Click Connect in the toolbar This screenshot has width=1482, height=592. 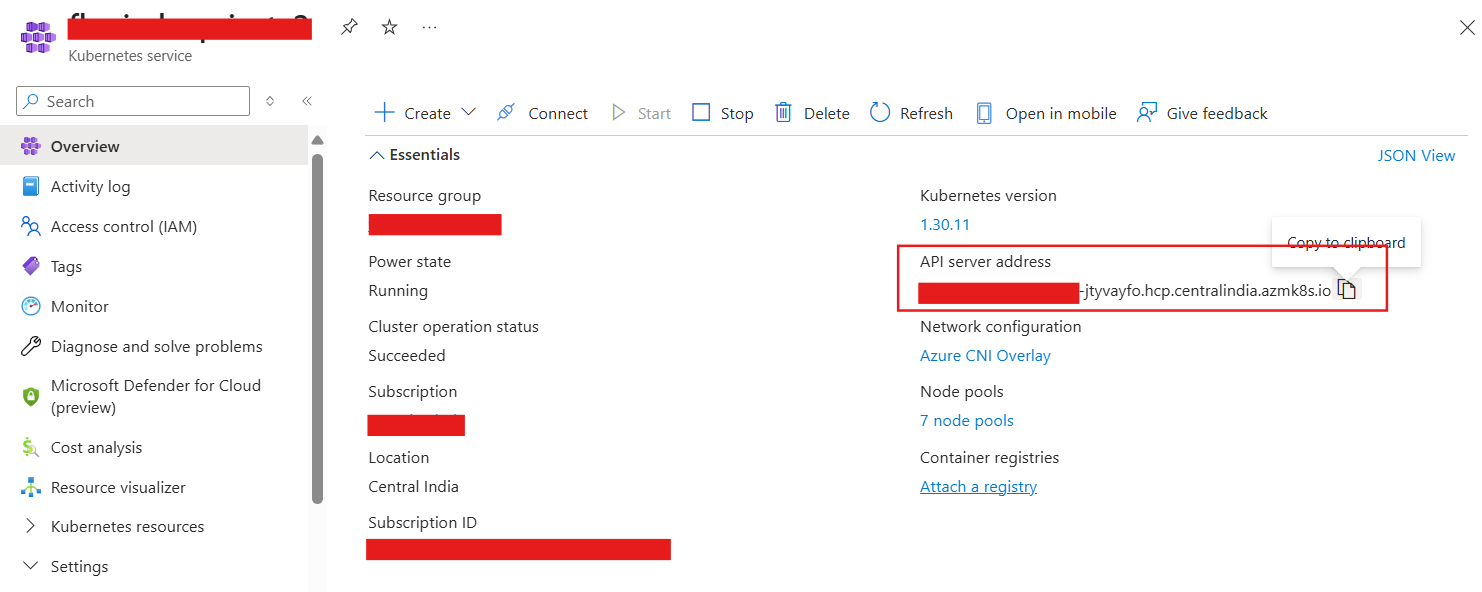[x=542, y=113]
